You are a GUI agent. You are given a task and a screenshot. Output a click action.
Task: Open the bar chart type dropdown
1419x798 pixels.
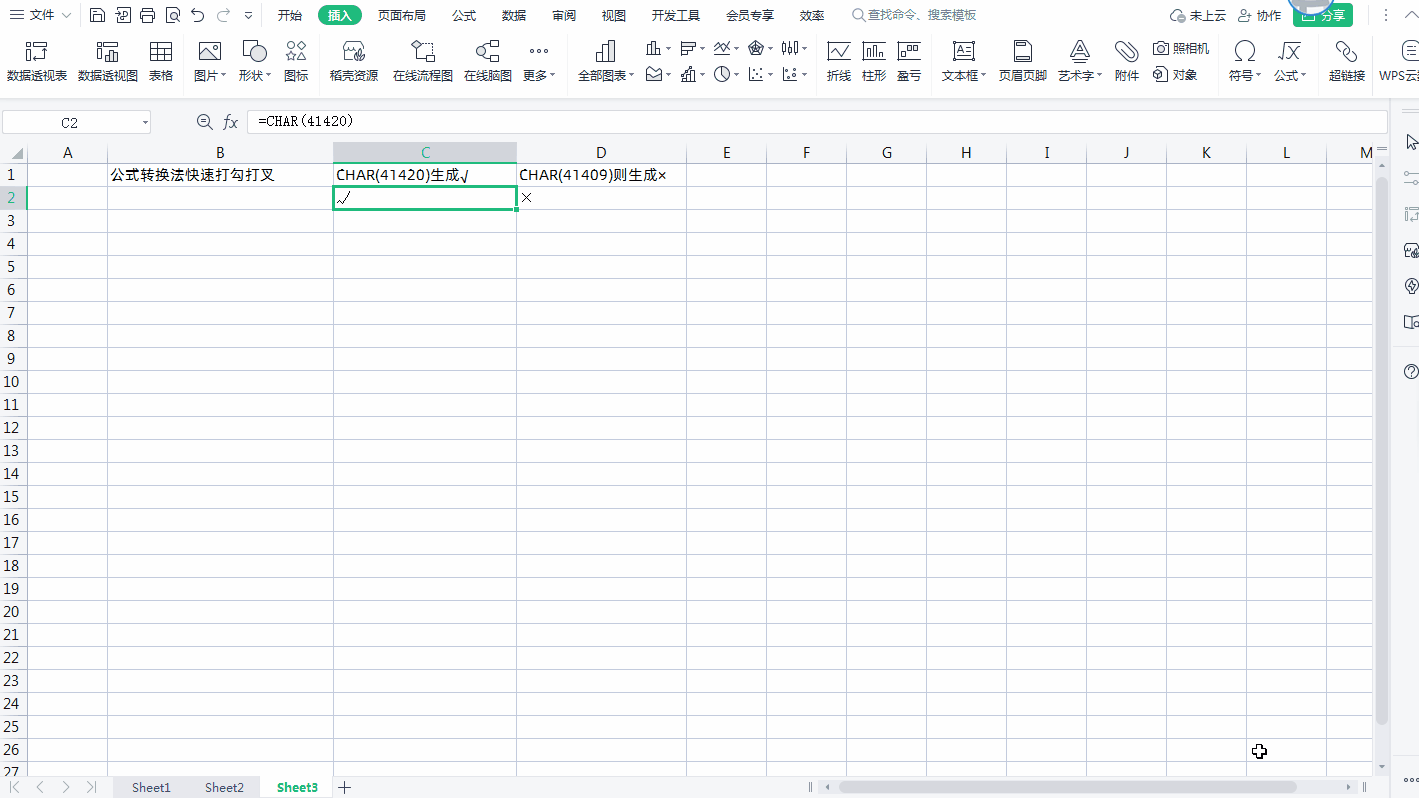pos(692,48)
